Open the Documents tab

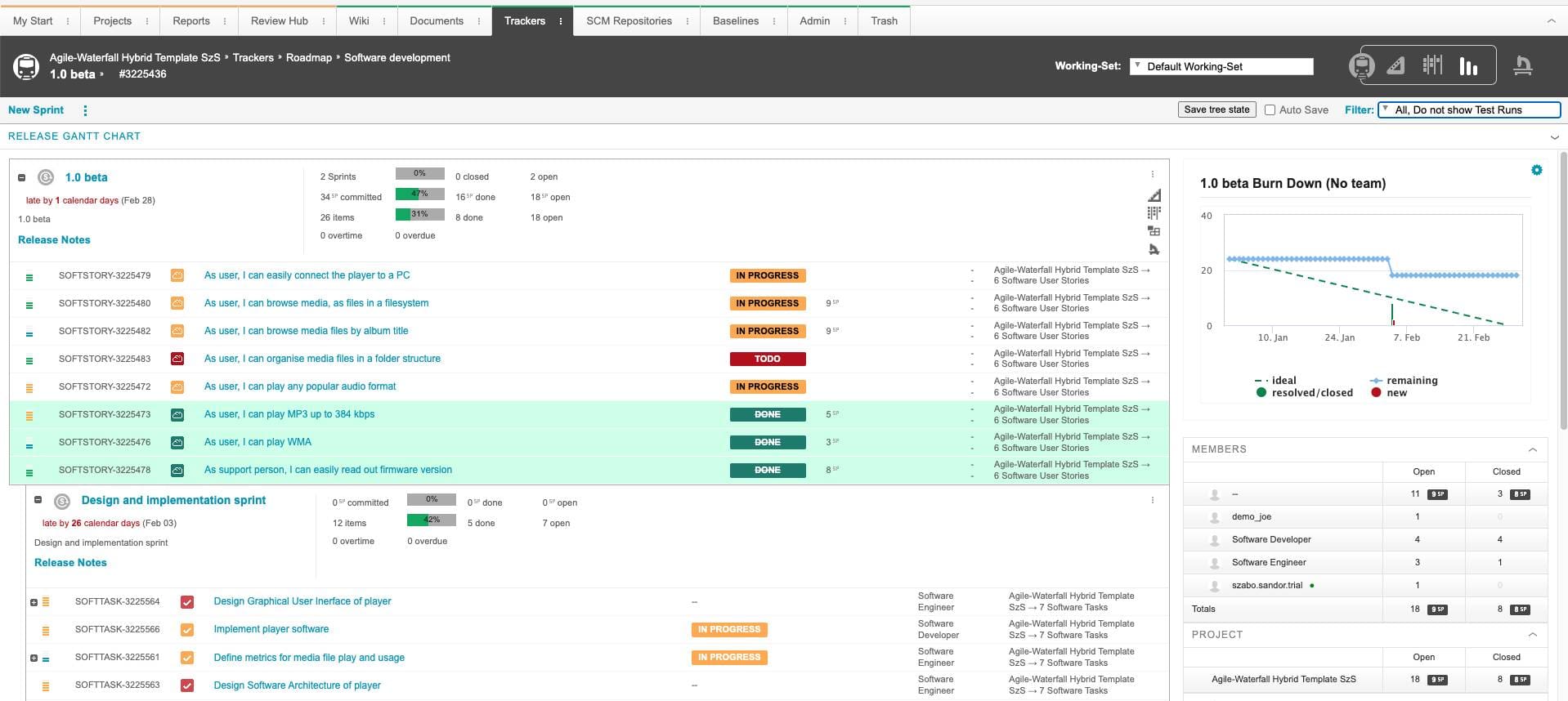pyautogui.click(x=437, y=21)
